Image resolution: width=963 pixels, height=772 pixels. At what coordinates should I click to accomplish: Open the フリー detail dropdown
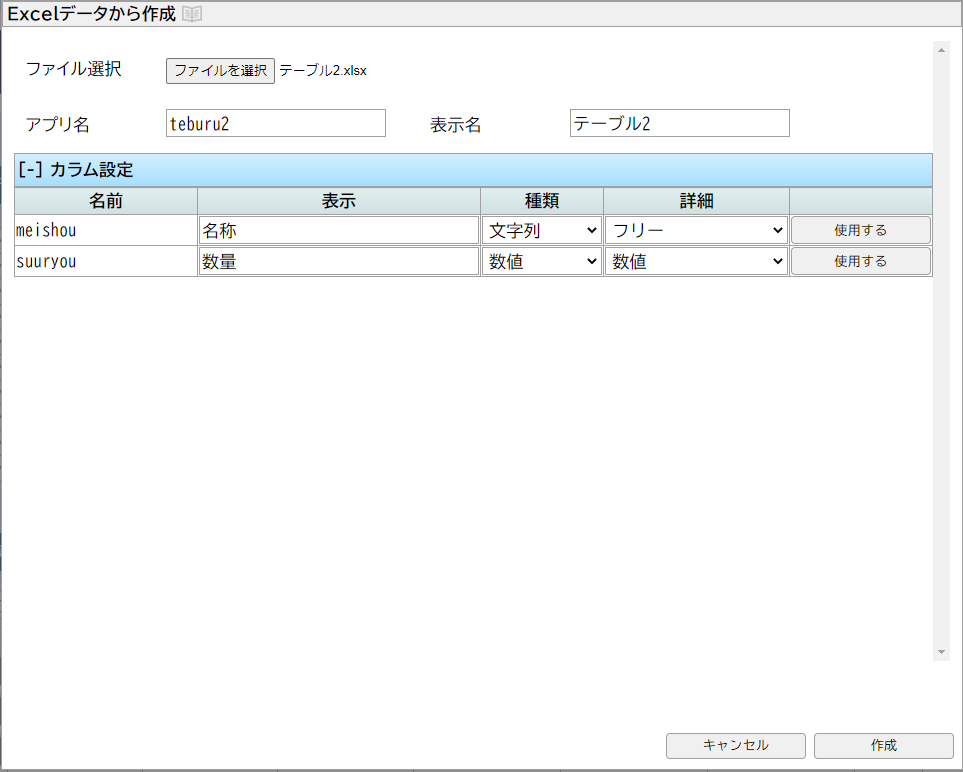696,230
